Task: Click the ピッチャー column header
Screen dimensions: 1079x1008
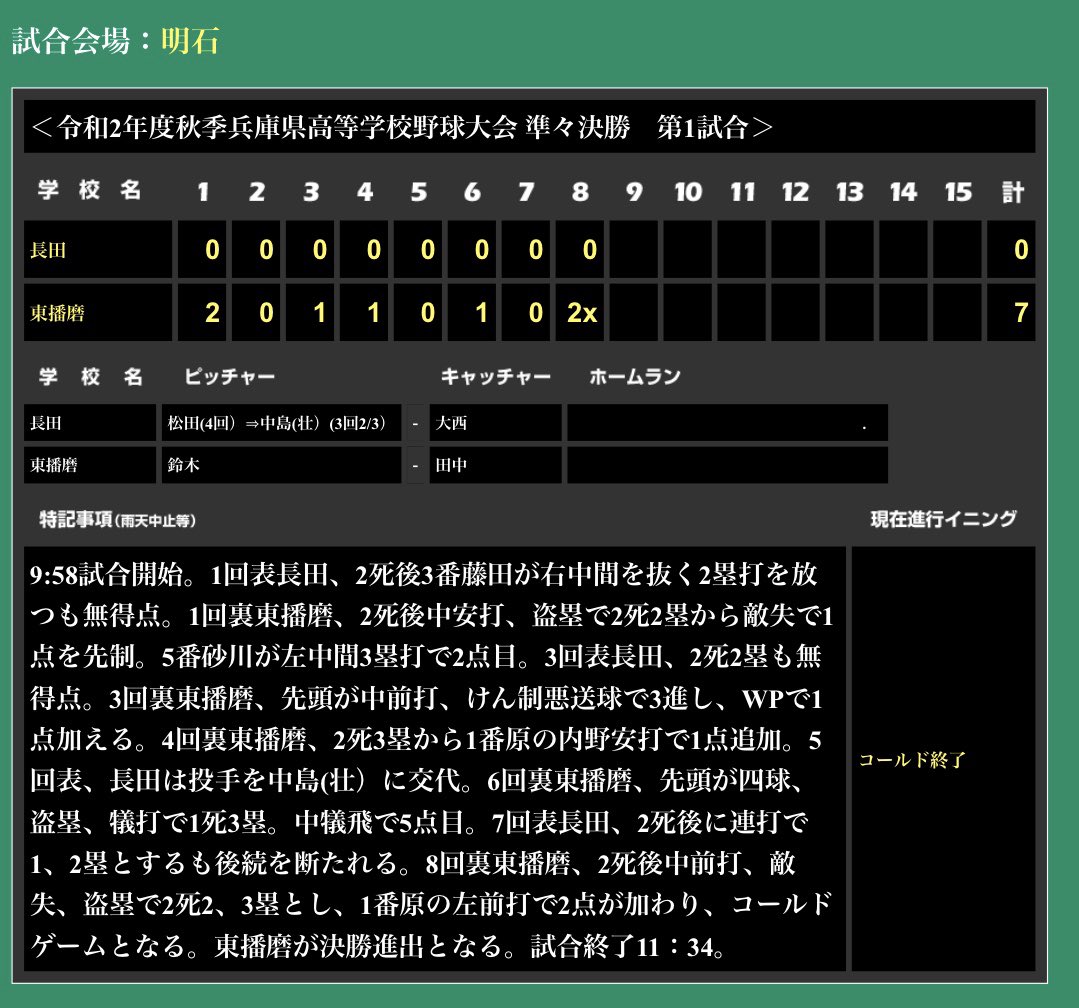Action: click(229, 376)
